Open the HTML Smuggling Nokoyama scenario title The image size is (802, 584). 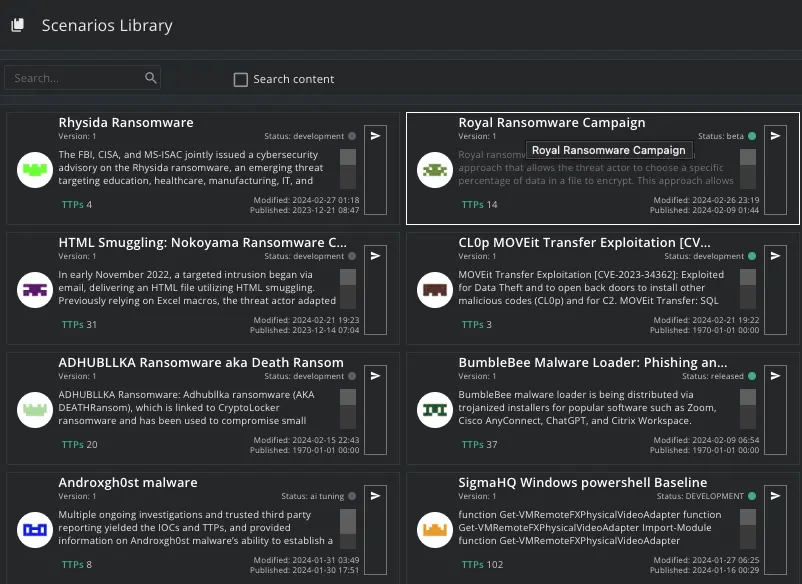[x=203, y=242]
